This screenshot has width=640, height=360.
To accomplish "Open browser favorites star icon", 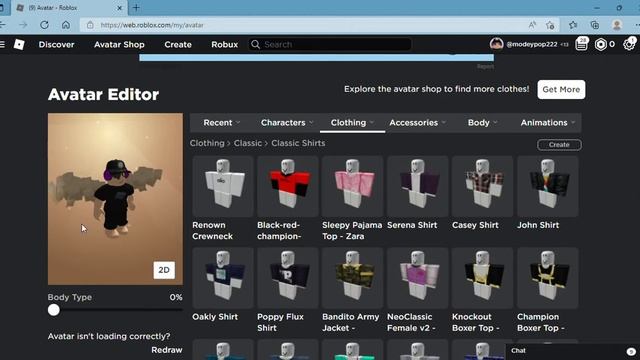I will [573, 25].
